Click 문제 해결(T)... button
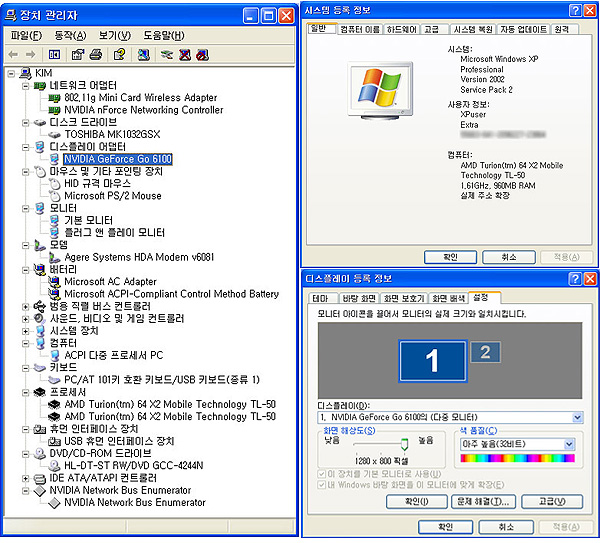This screenshot has height=543, width=600. pyautogui.click(x=483, y=501)
